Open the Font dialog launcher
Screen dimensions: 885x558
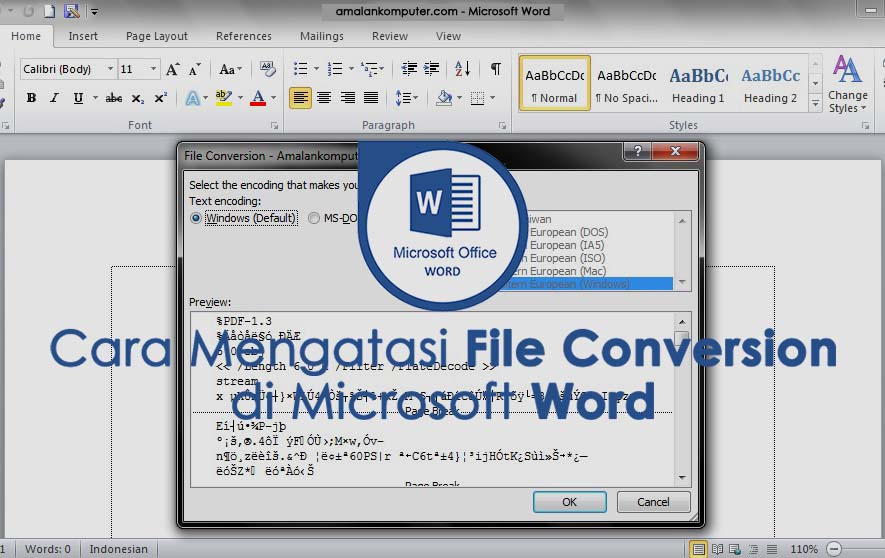point(274,125)
